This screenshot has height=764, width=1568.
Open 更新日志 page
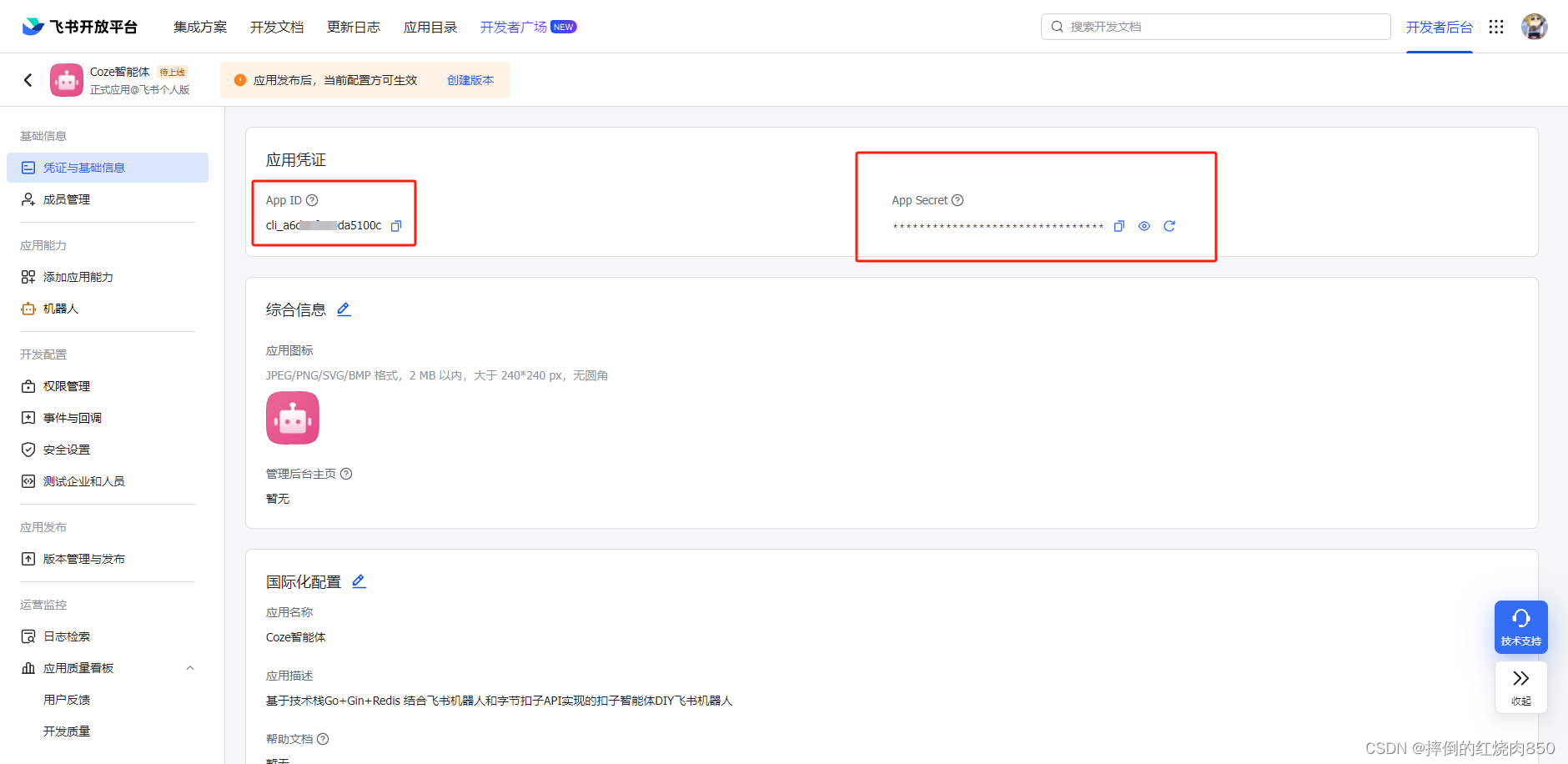click(x=354, y=27)
